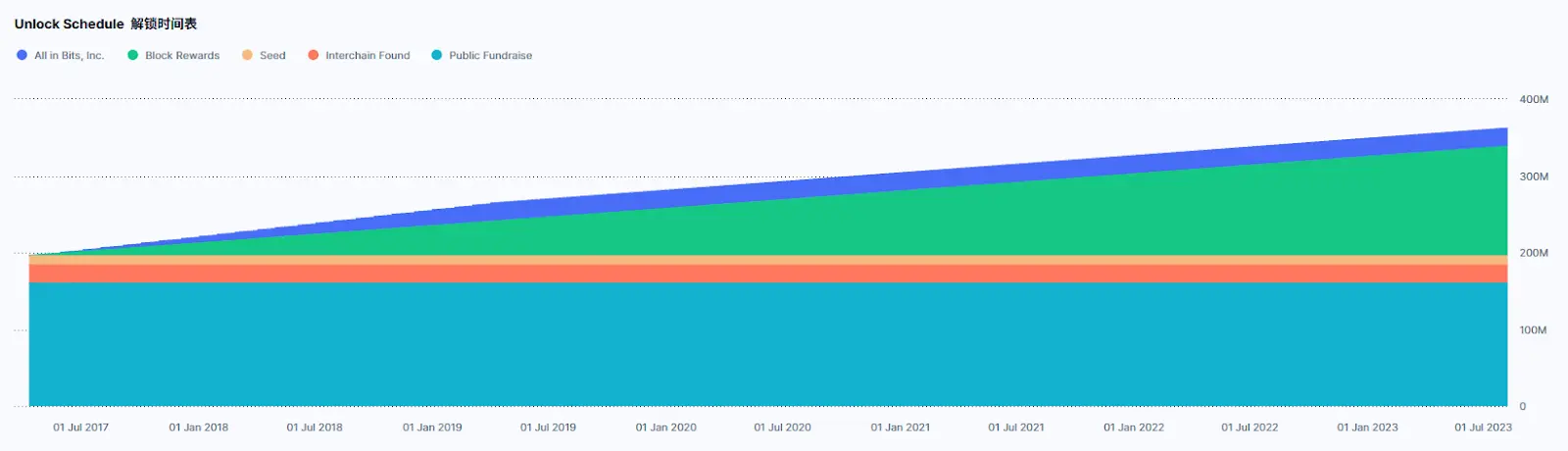Image resolution: width=1568 pixels, height=451 pixels.
Task: Select the '01 Jul 2023' x-axis label
Action: tap(1483, 427)
